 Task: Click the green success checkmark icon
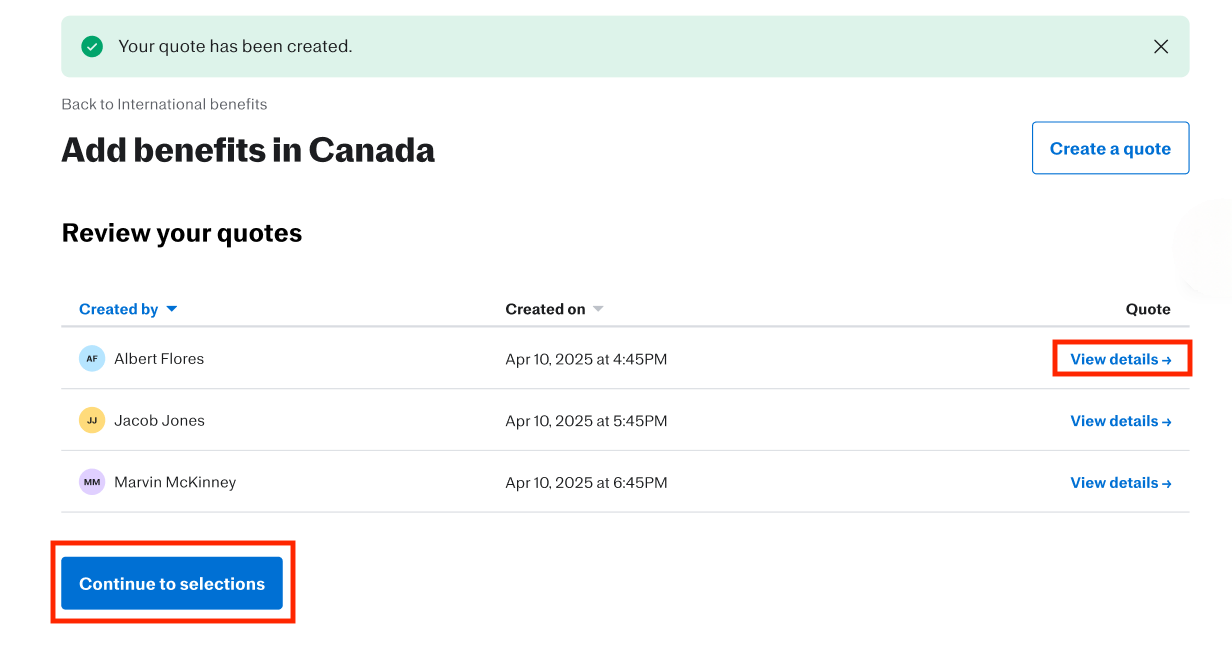click(x=92, y=47)
